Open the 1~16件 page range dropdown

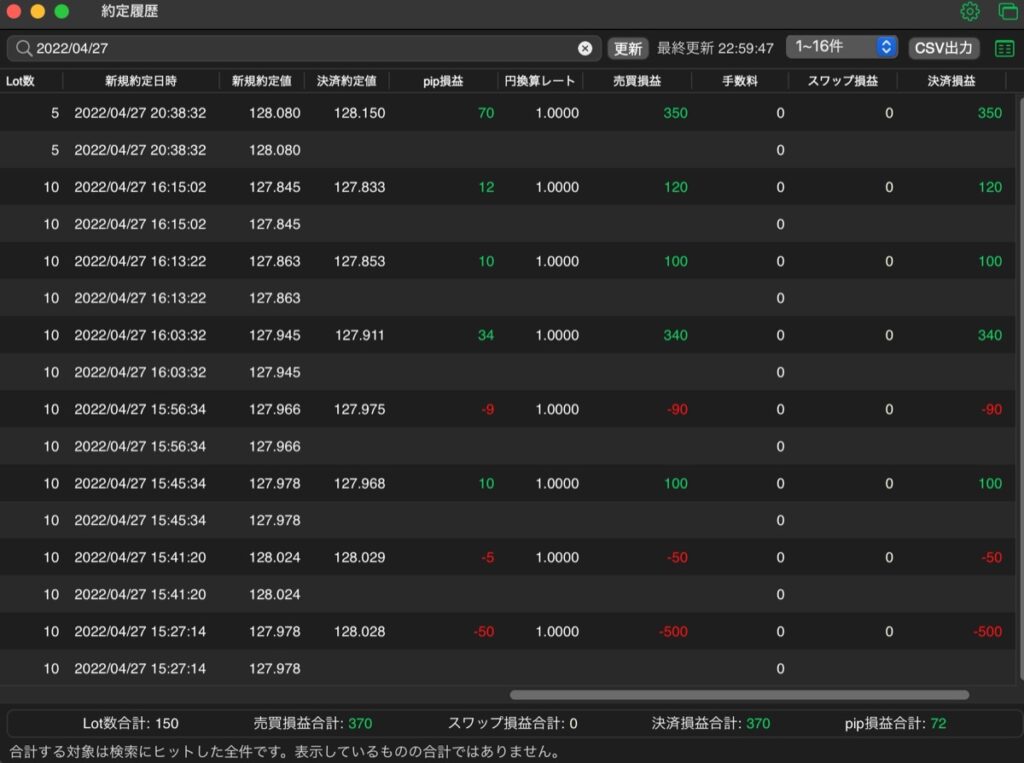coord(841,47)
